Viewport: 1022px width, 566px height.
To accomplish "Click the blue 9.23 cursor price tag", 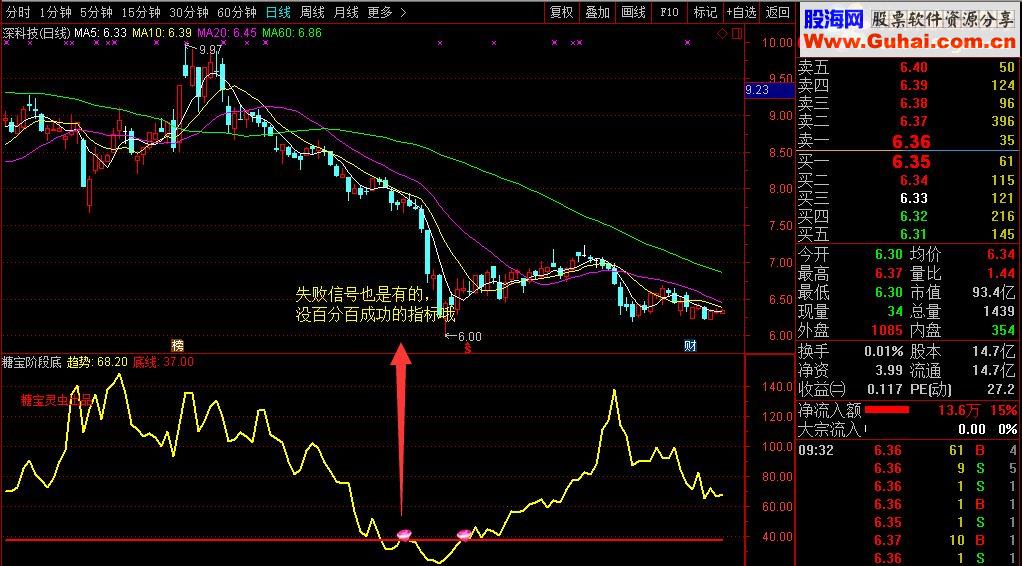I will click(x=769, y=91).
